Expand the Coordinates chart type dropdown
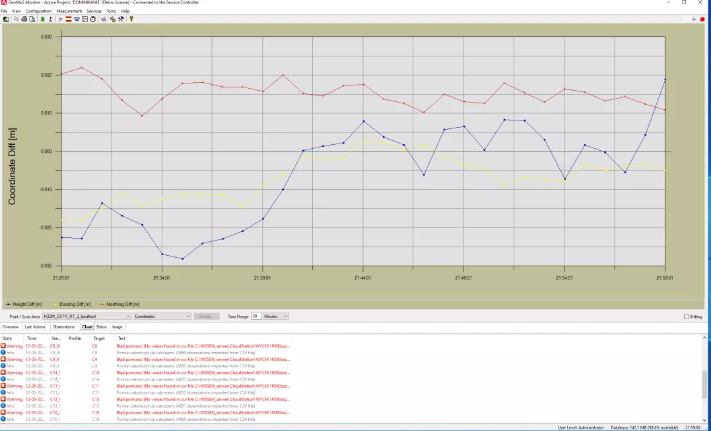 (x=186, y=316)
